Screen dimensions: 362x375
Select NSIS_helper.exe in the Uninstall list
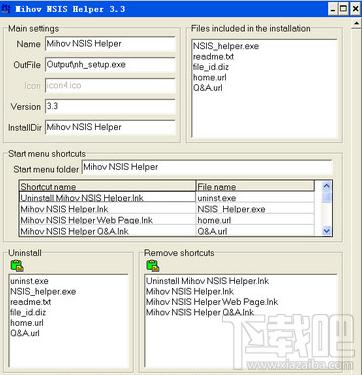point(43,291)
